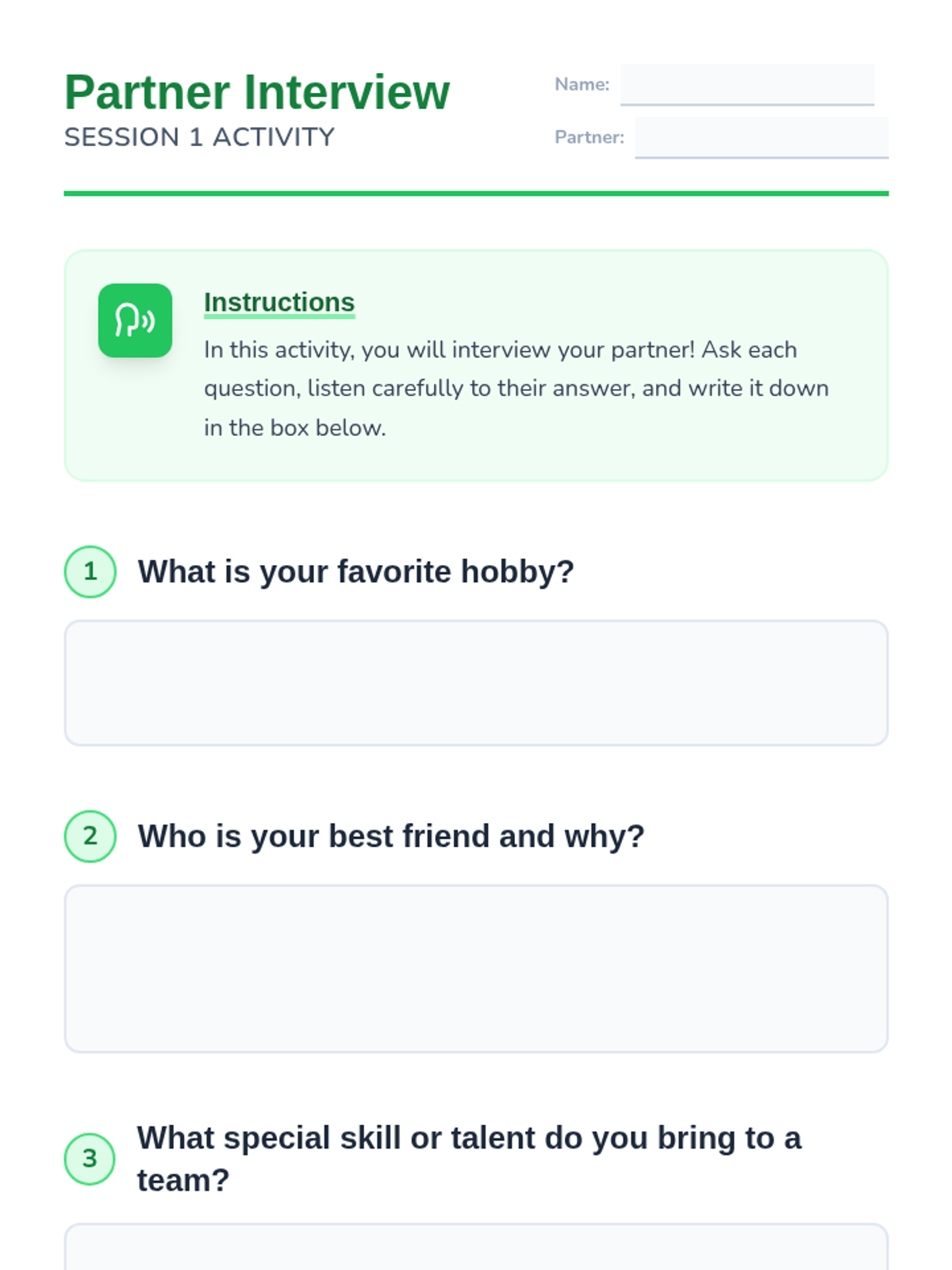Viewport: 952px width, 1270px height.
Task: Click into the Name field
Action: [747, 84]
